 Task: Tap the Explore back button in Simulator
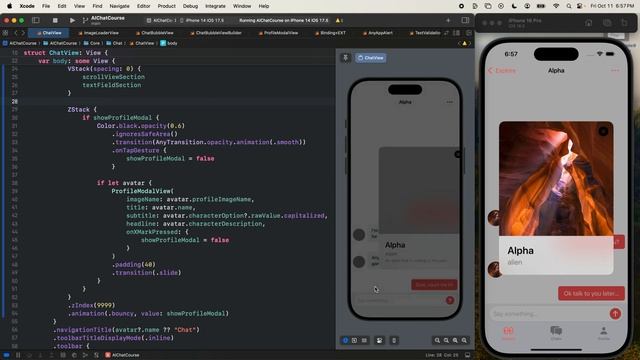(502, 71)
